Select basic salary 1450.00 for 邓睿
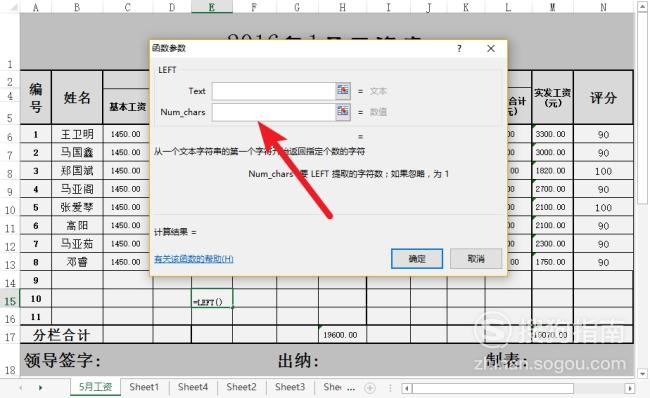Viewport: 650px width, 398px height. 126,262
